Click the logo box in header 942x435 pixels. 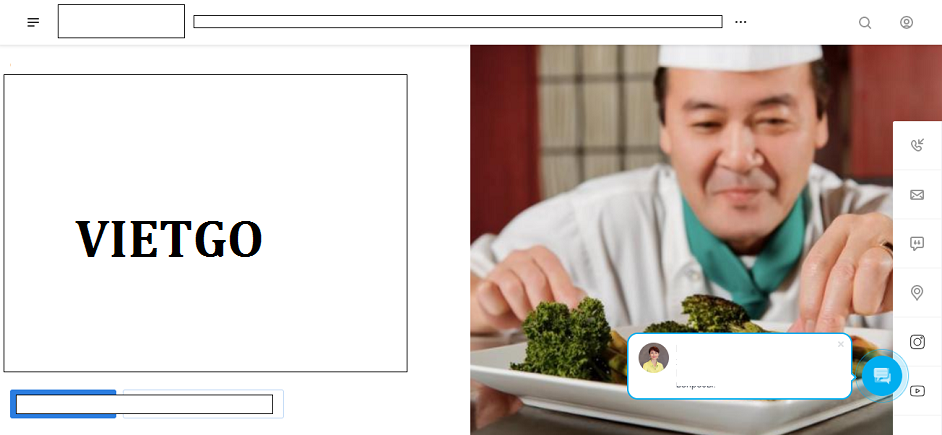tap(121, 21)
